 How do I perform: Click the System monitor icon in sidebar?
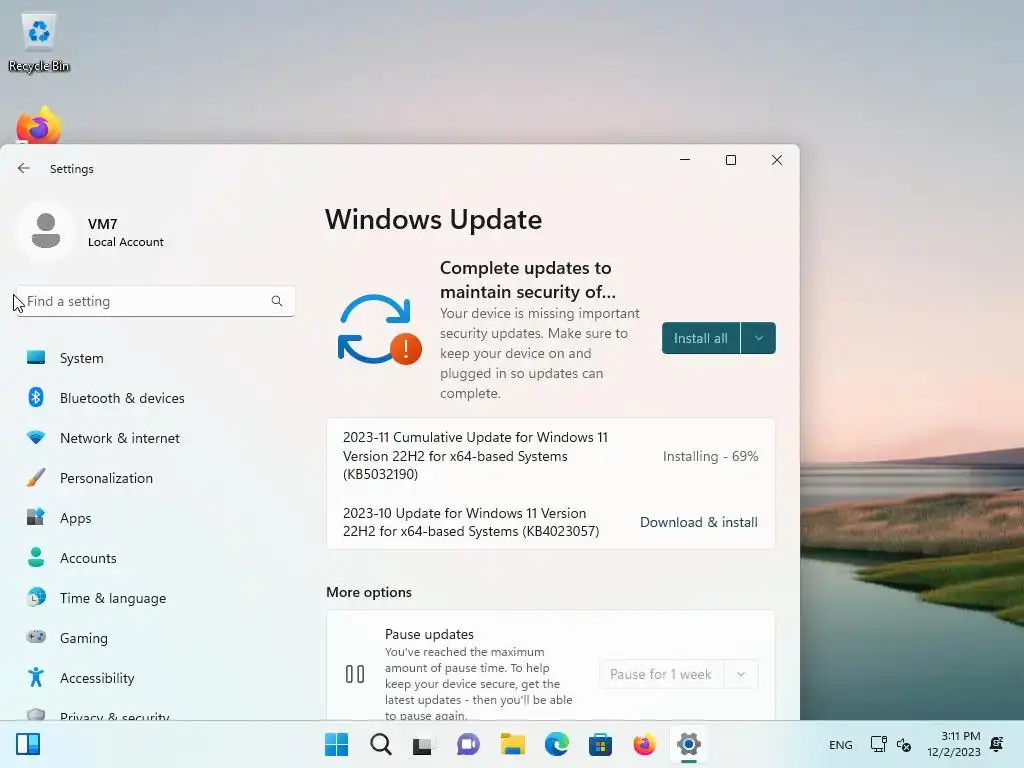coord(36,357)
